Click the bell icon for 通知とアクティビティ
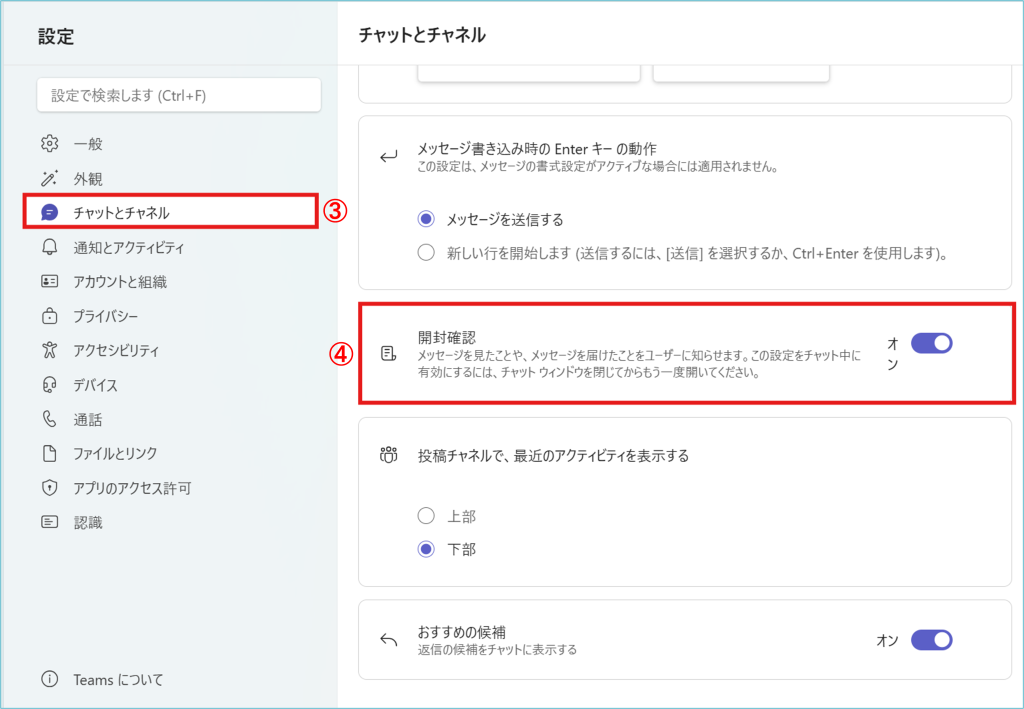This screenshot has height=709, width=1024. pos(49,248)
